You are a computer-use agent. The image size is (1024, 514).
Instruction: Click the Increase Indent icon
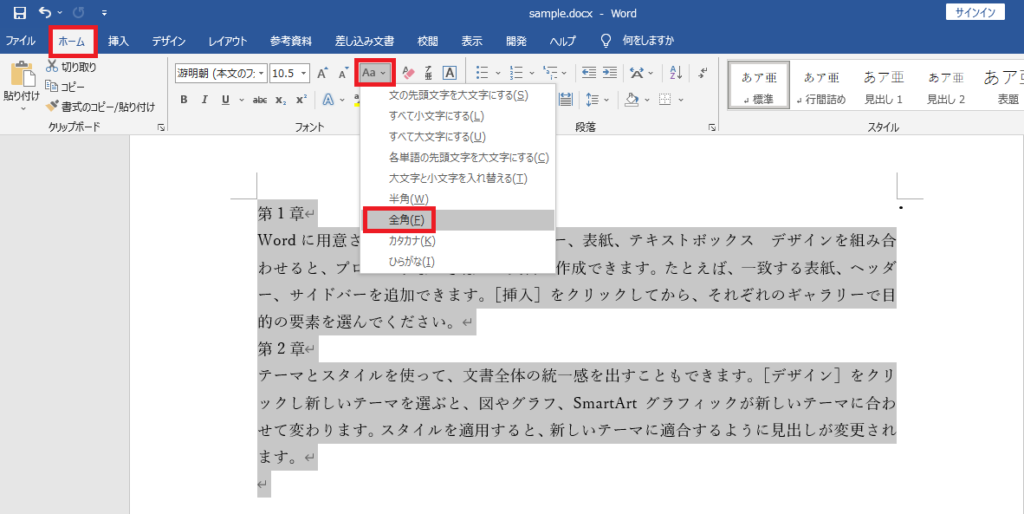pyautogui.click(x=610, y=73)
